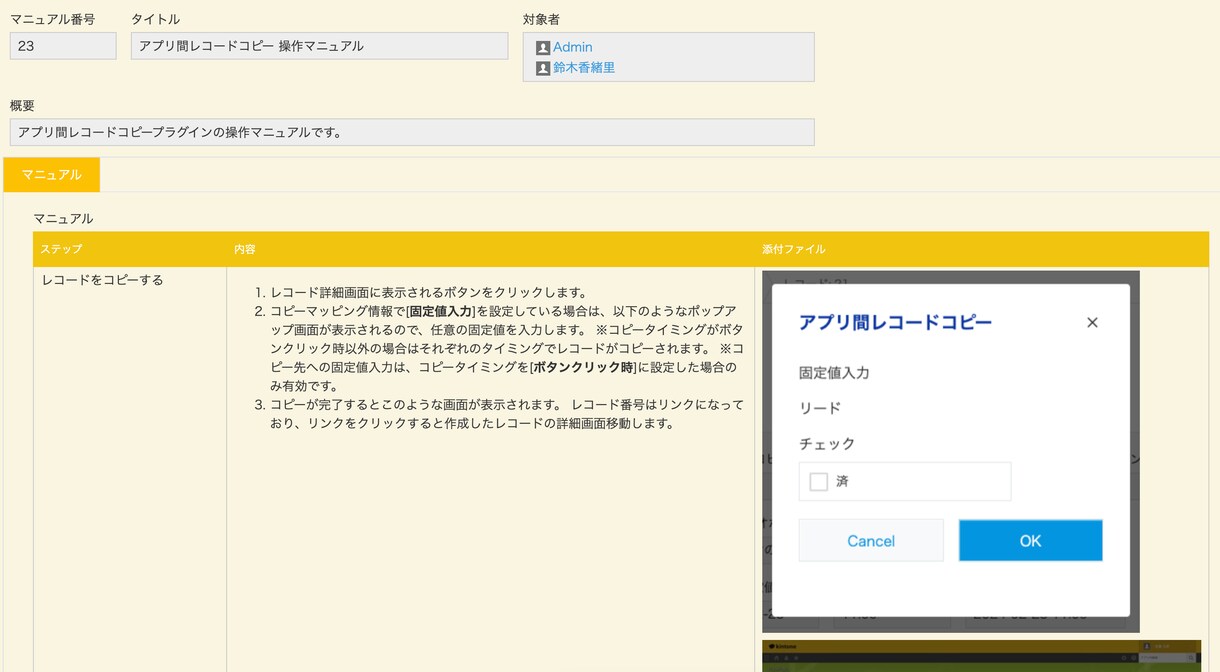Viewport: 1220px width, 672px height.
Task: Click the user icon beside Admin
Action: pos(543,48)
